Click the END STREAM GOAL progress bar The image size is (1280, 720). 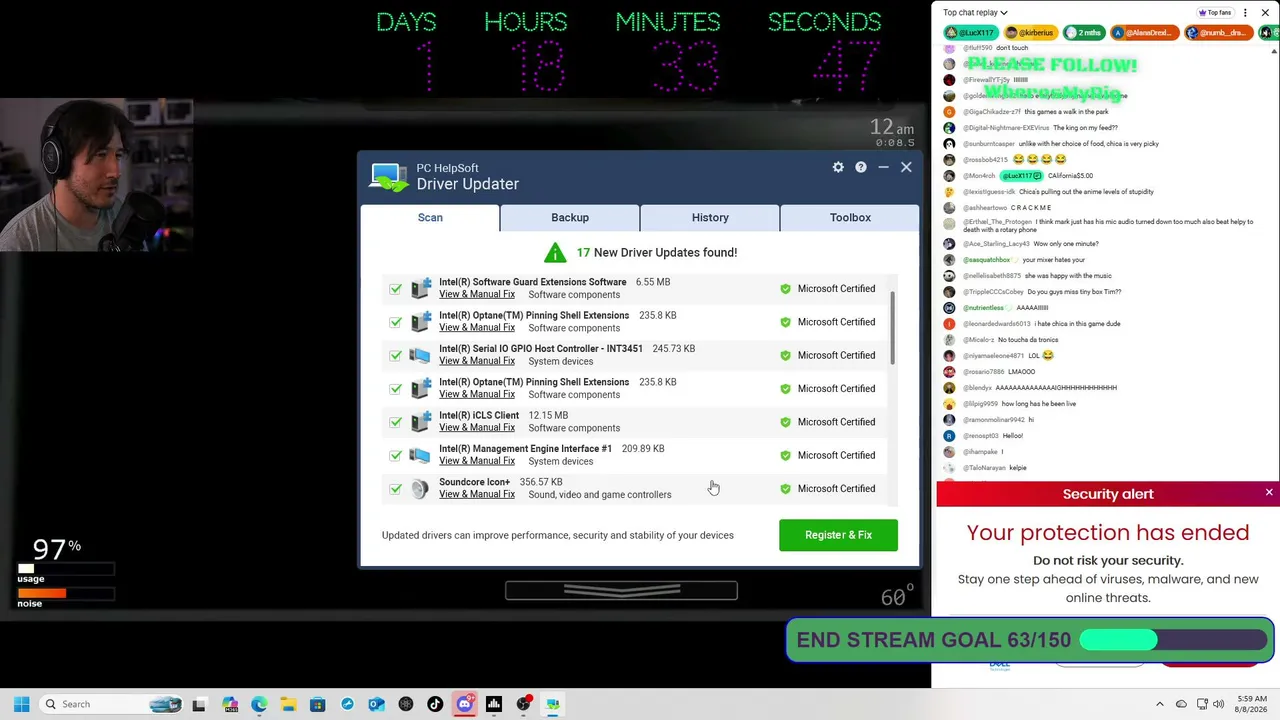point(1172,640)
